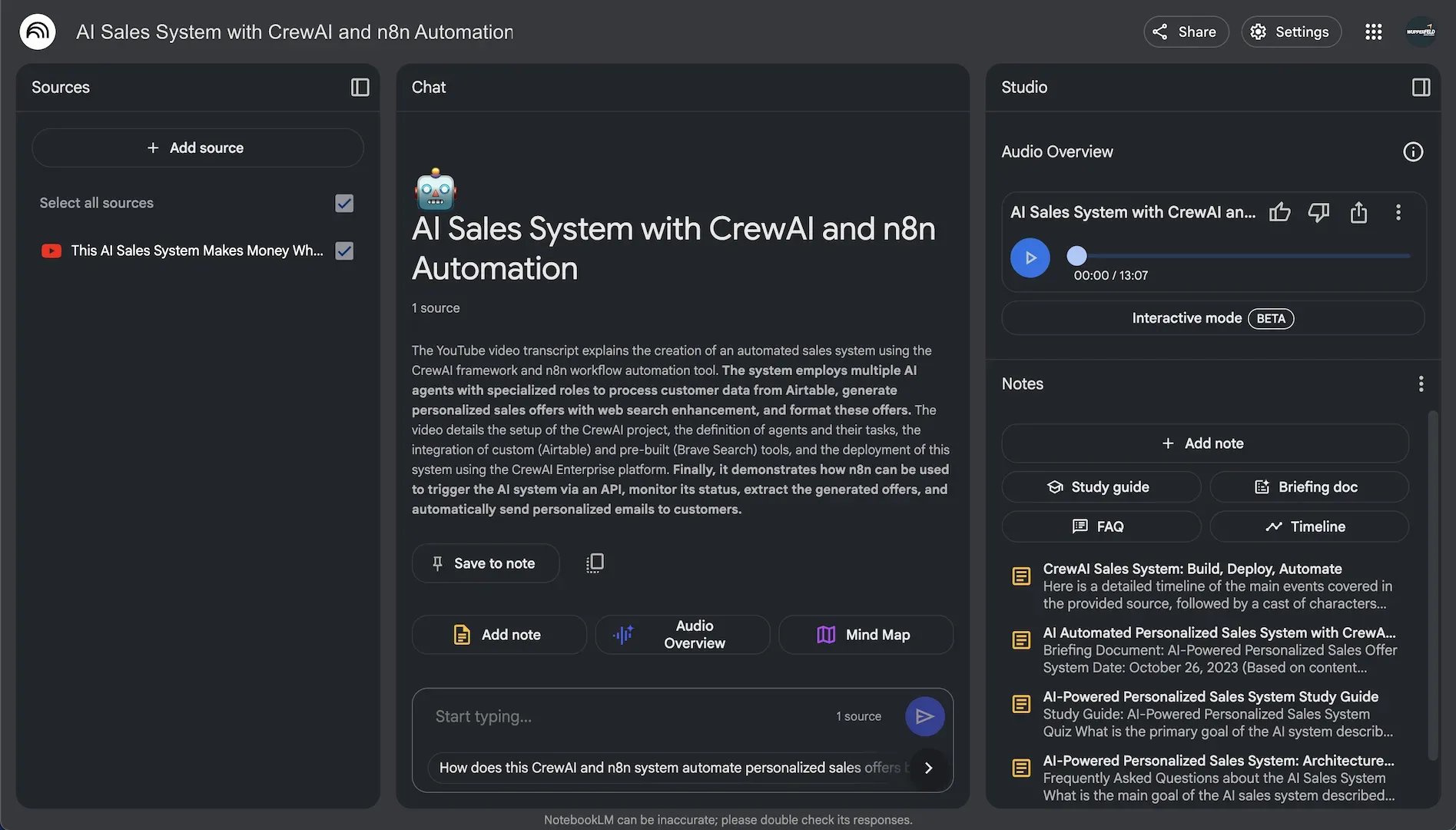This screenshot has width=1456, height=830.
Task: Open audio overview more options menu
Action: click(x=1398, y=212)
